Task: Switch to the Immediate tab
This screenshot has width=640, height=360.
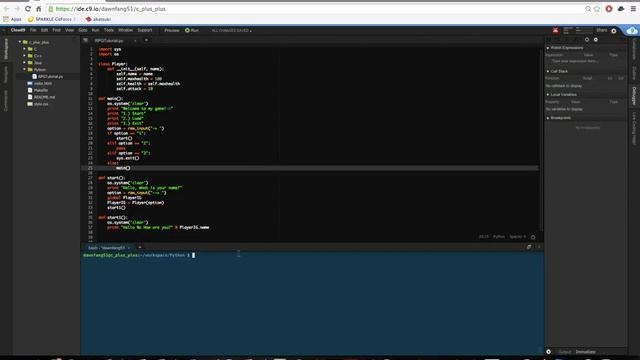Action: [585, 352]
